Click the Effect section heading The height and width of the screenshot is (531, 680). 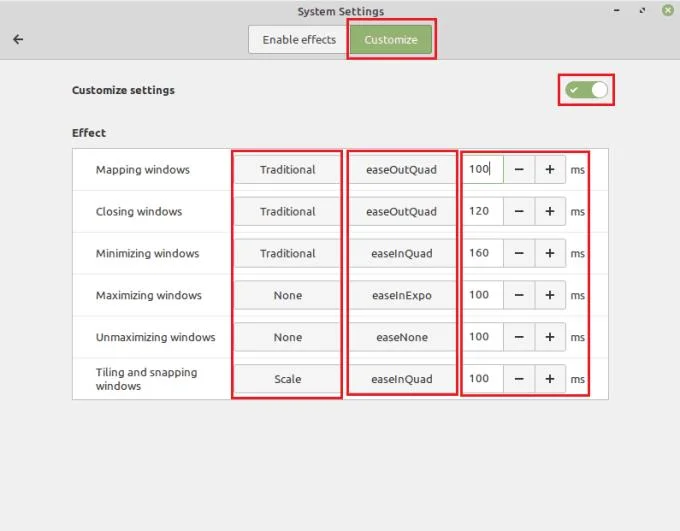click(x=89, y=133)
